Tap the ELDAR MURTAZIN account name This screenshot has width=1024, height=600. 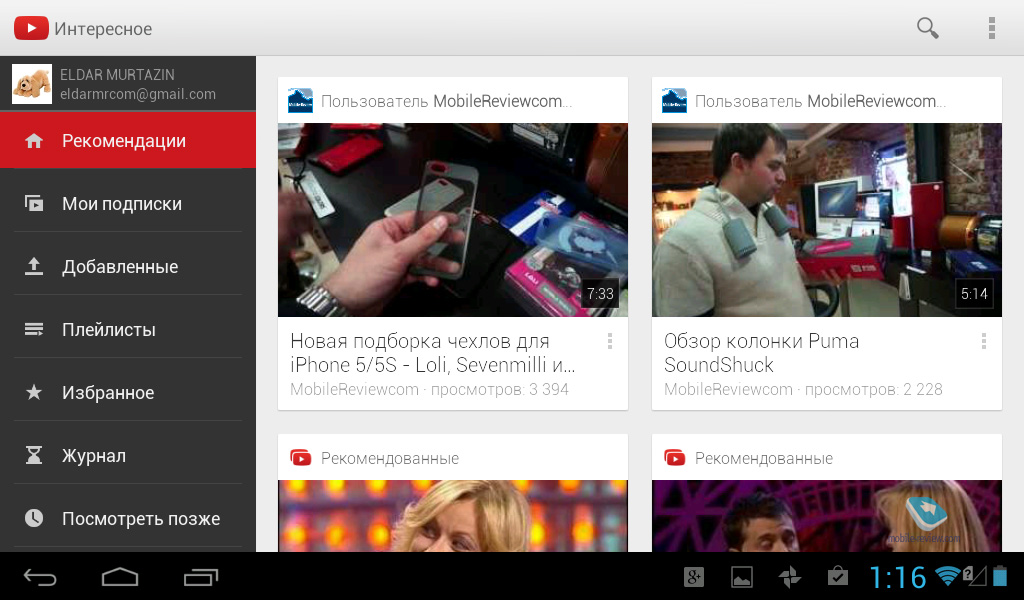118,74
